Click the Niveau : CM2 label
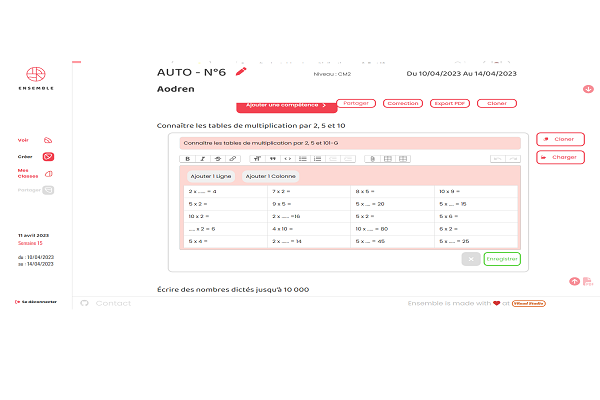The height and width of the screenshot is (400, 600). point(332,74)
